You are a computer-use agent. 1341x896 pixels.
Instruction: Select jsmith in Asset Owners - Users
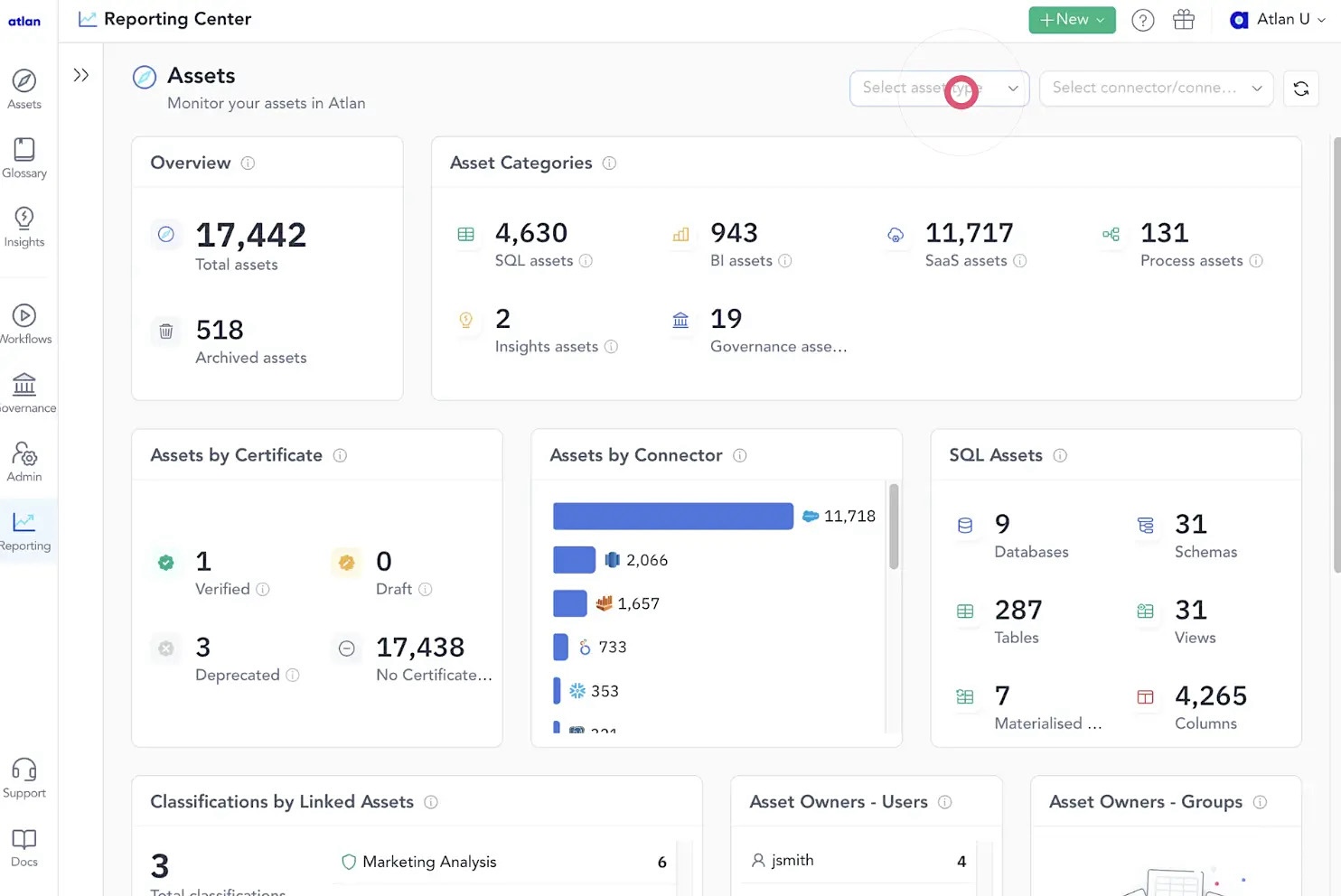point(792,860)
